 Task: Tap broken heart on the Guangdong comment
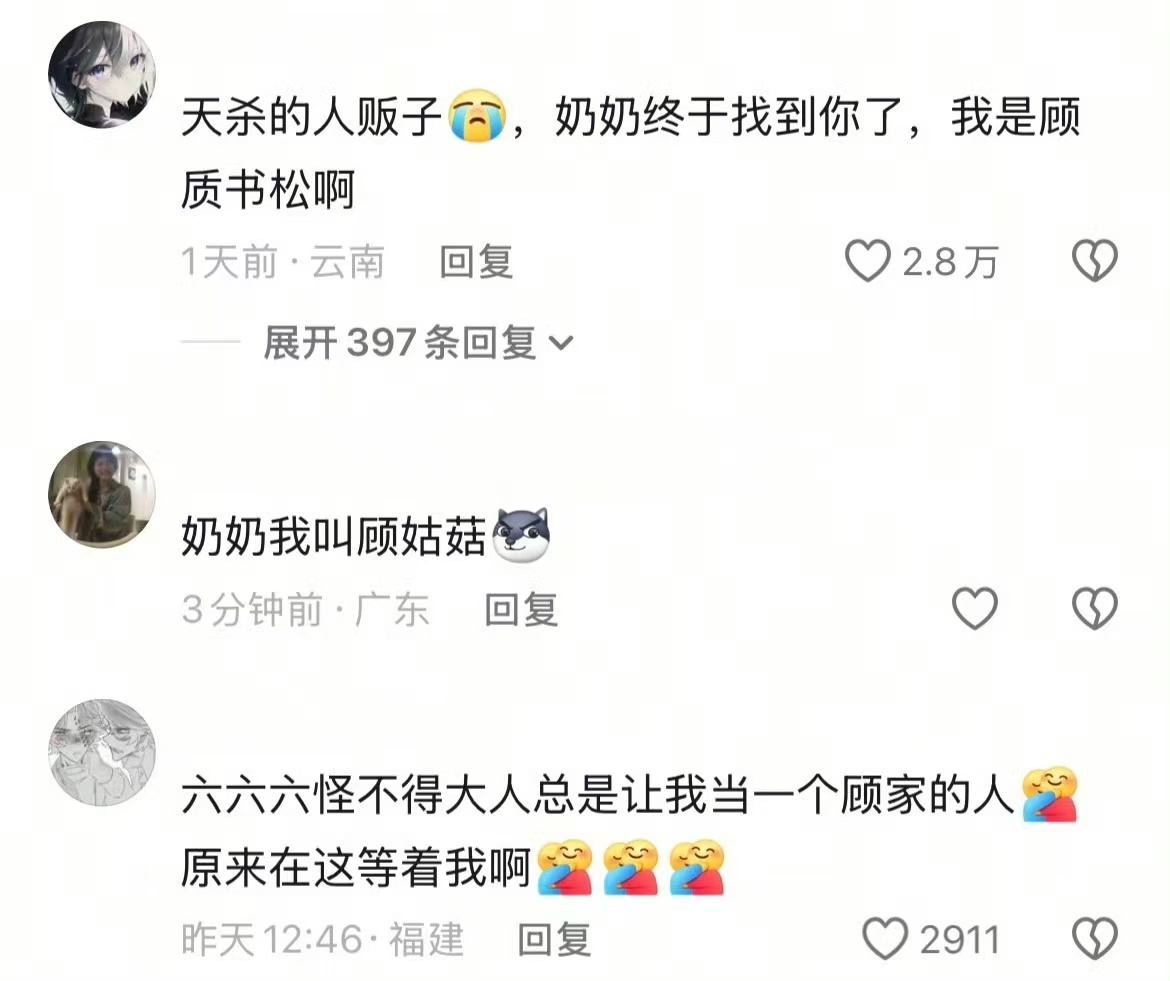pos(1095,608)
